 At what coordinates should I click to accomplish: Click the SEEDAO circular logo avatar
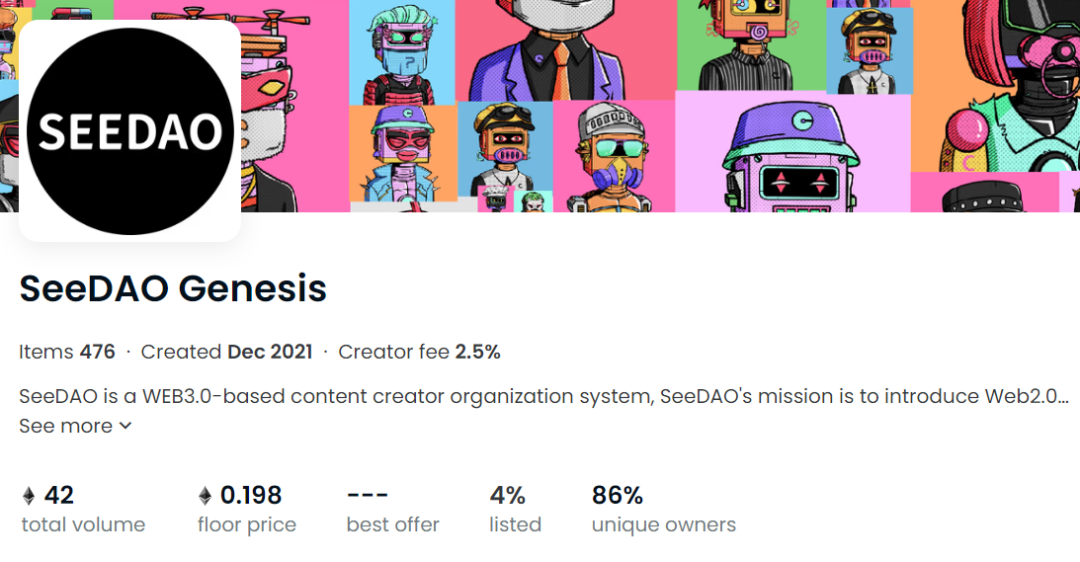tap(130, 131)
